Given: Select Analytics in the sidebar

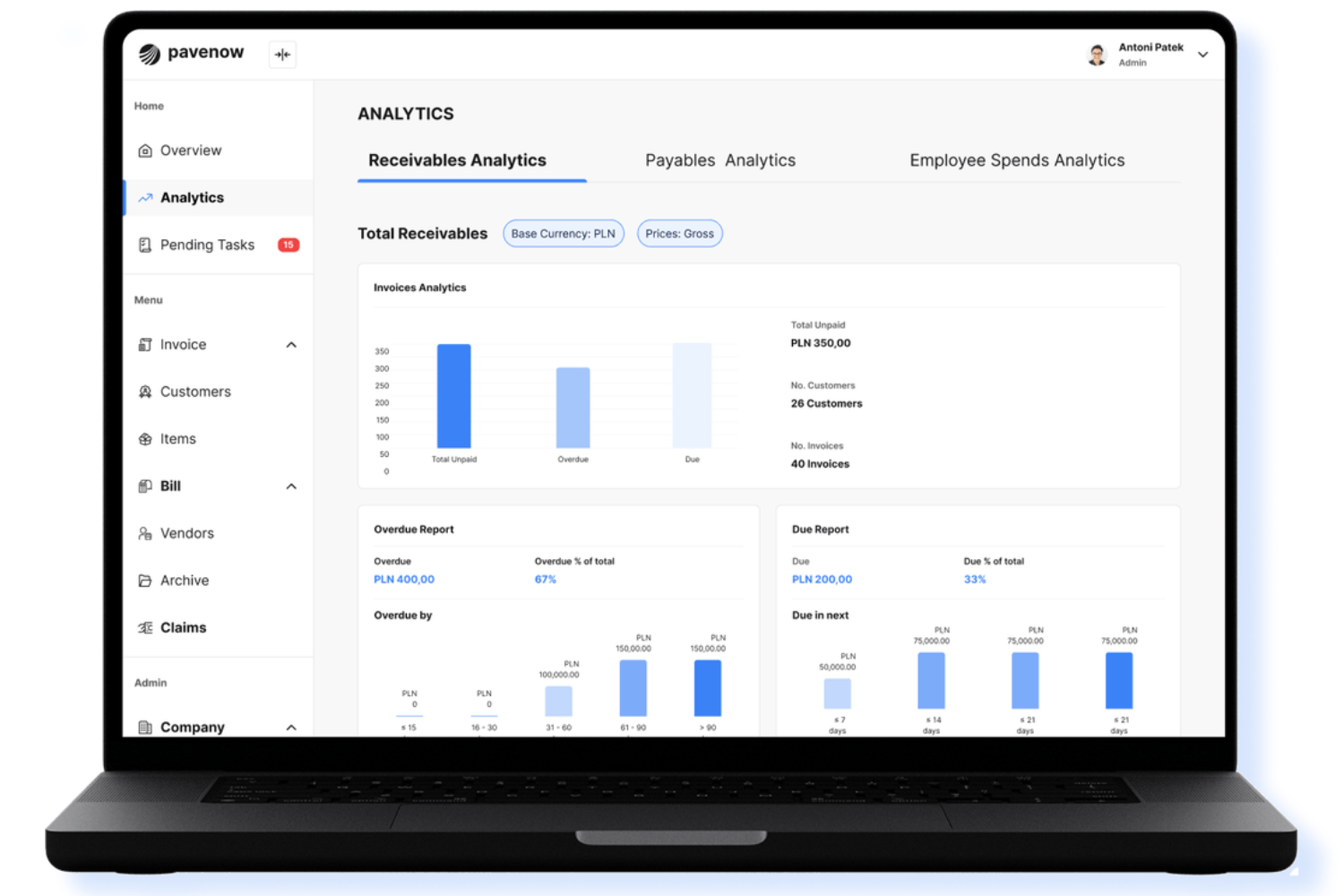Looking at the screenshot, I should click(218, 198).
